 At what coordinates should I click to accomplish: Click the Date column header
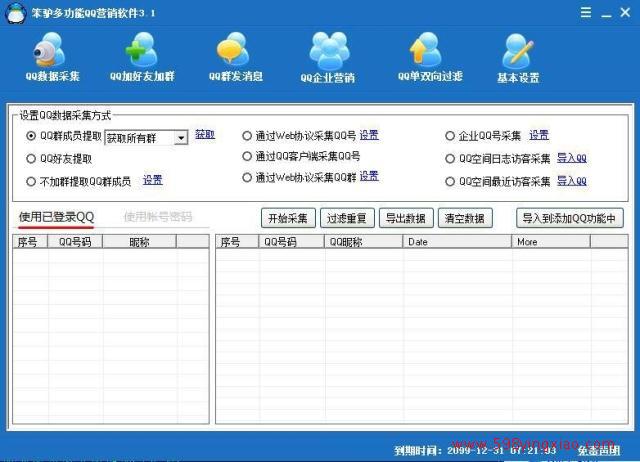tap(457, 242)
